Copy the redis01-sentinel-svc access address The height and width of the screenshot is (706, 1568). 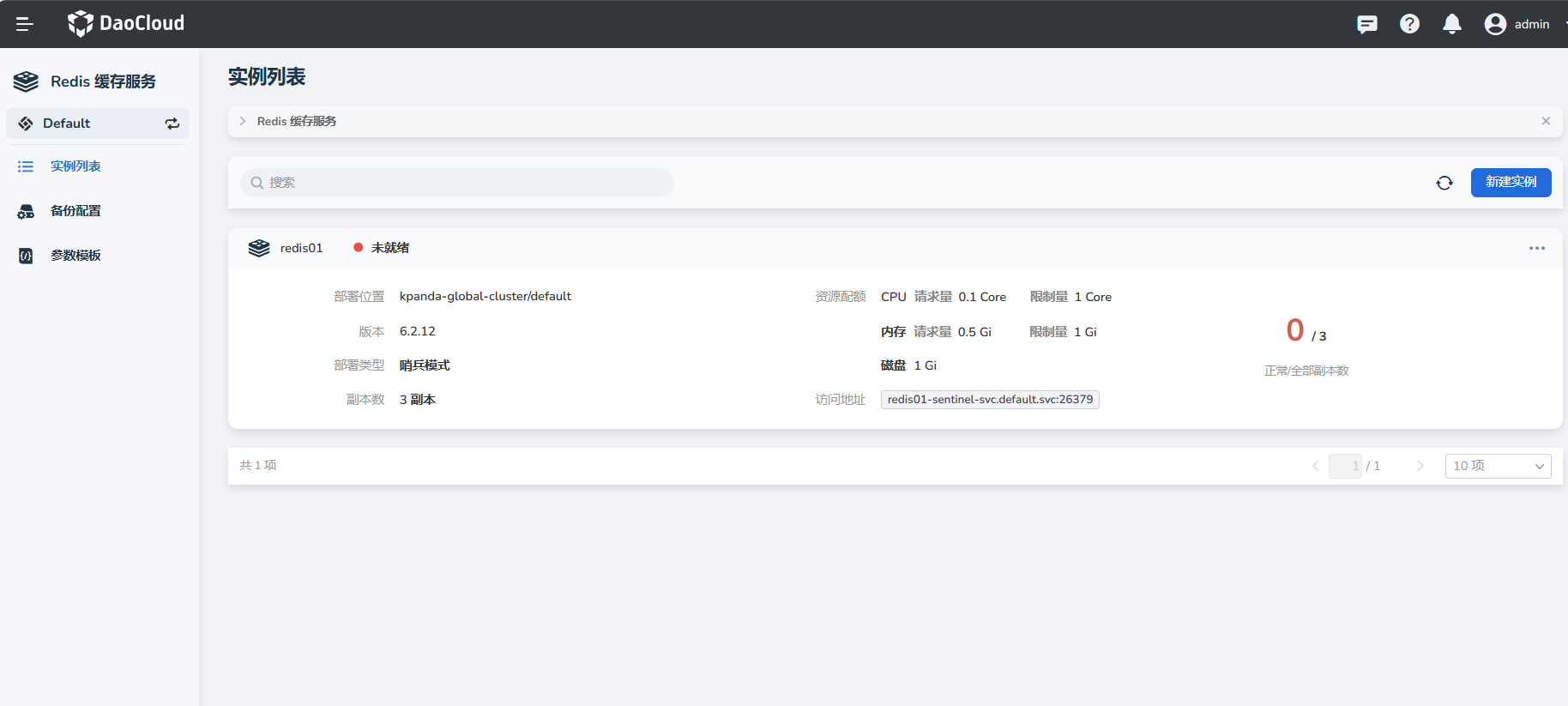point(990,400)
